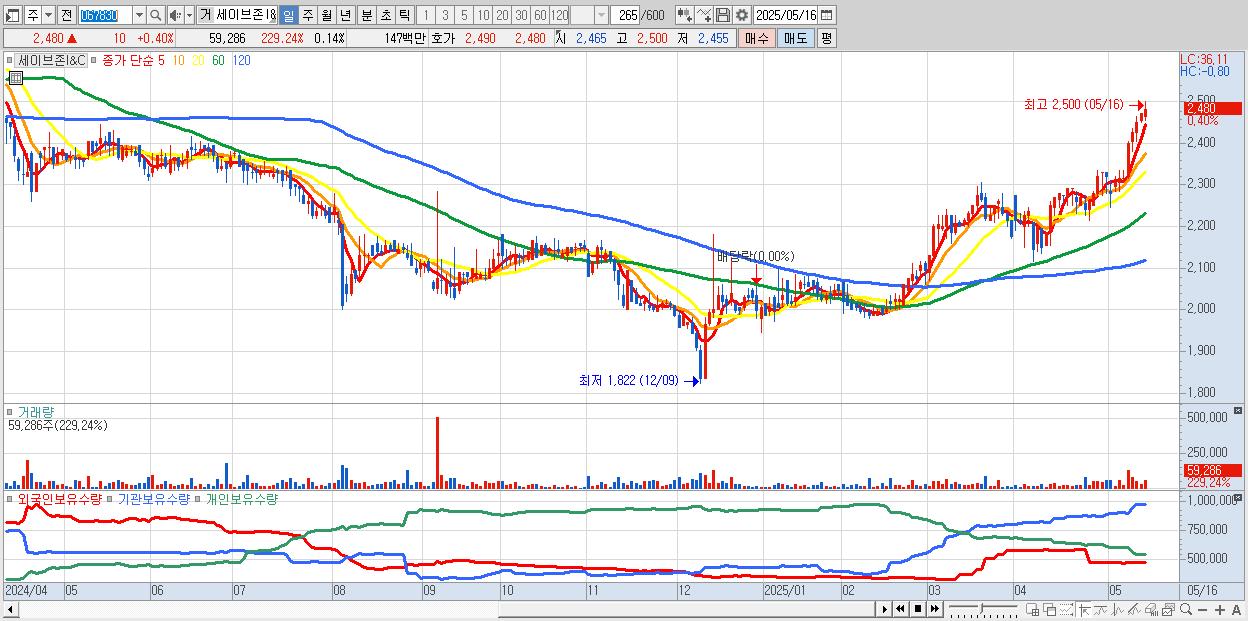Click the rewind button in chart controls
1248x621 pixels.
900,609
